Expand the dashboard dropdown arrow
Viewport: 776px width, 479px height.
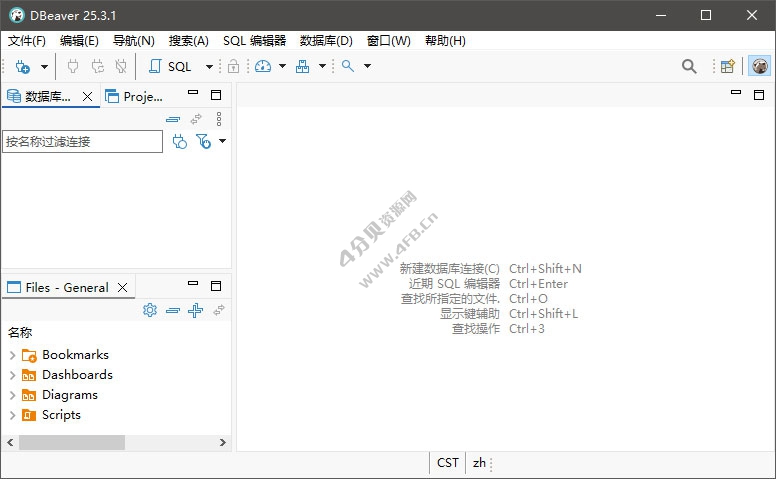(283, 66)
